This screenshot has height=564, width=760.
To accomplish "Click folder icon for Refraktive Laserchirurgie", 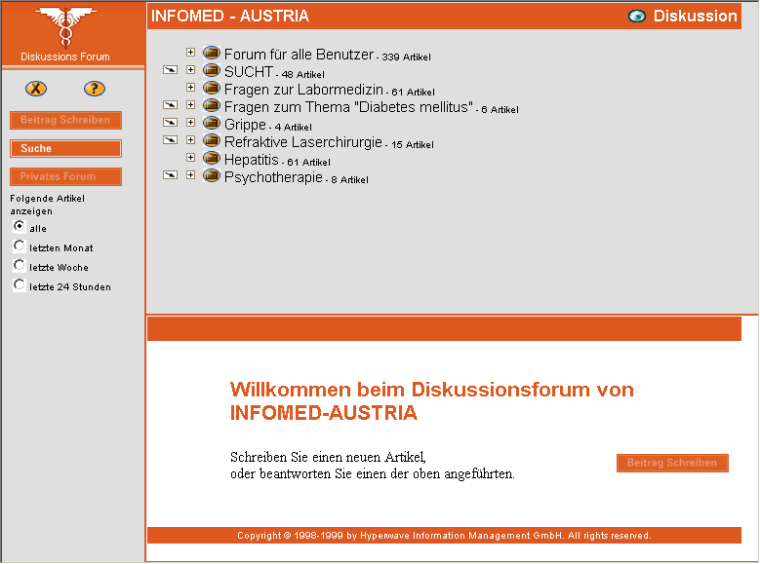I will 211,140.
